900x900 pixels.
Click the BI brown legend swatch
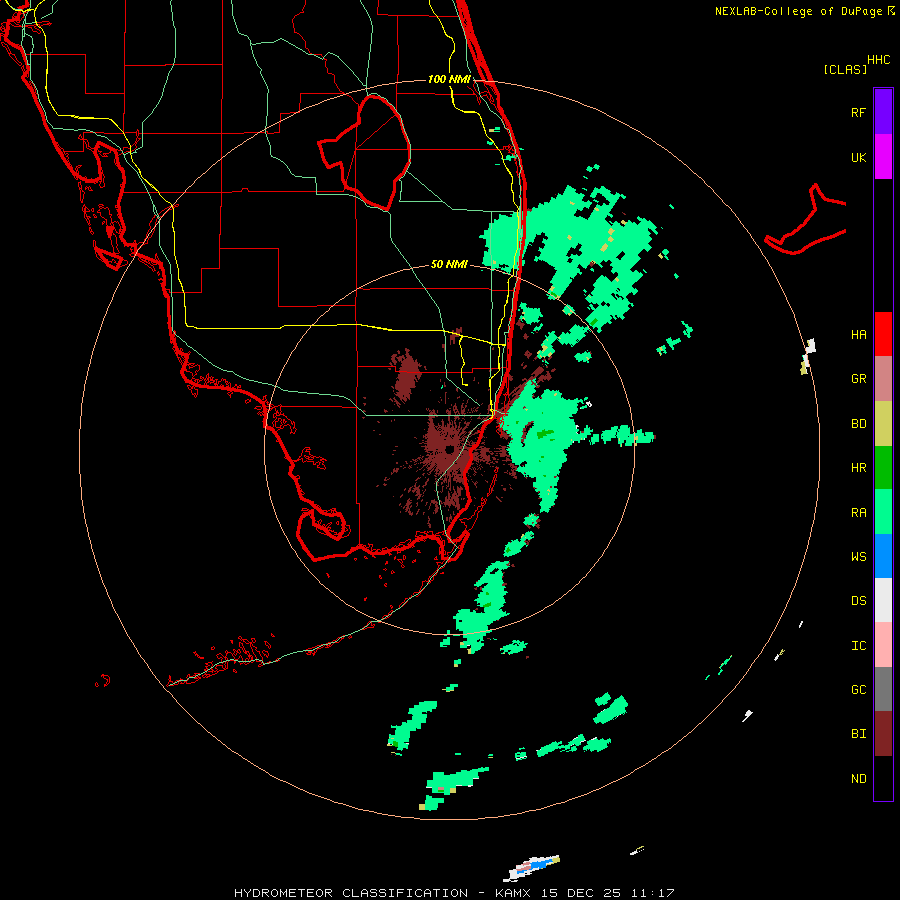point(883,734)
